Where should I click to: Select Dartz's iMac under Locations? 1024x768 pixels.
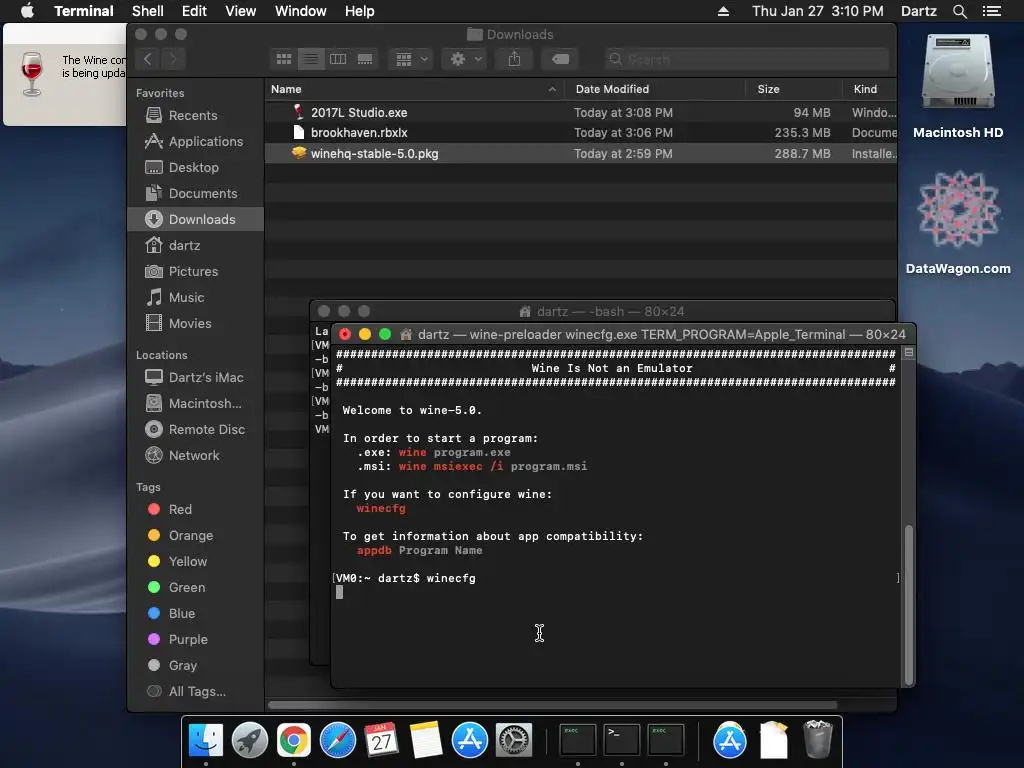196,377
